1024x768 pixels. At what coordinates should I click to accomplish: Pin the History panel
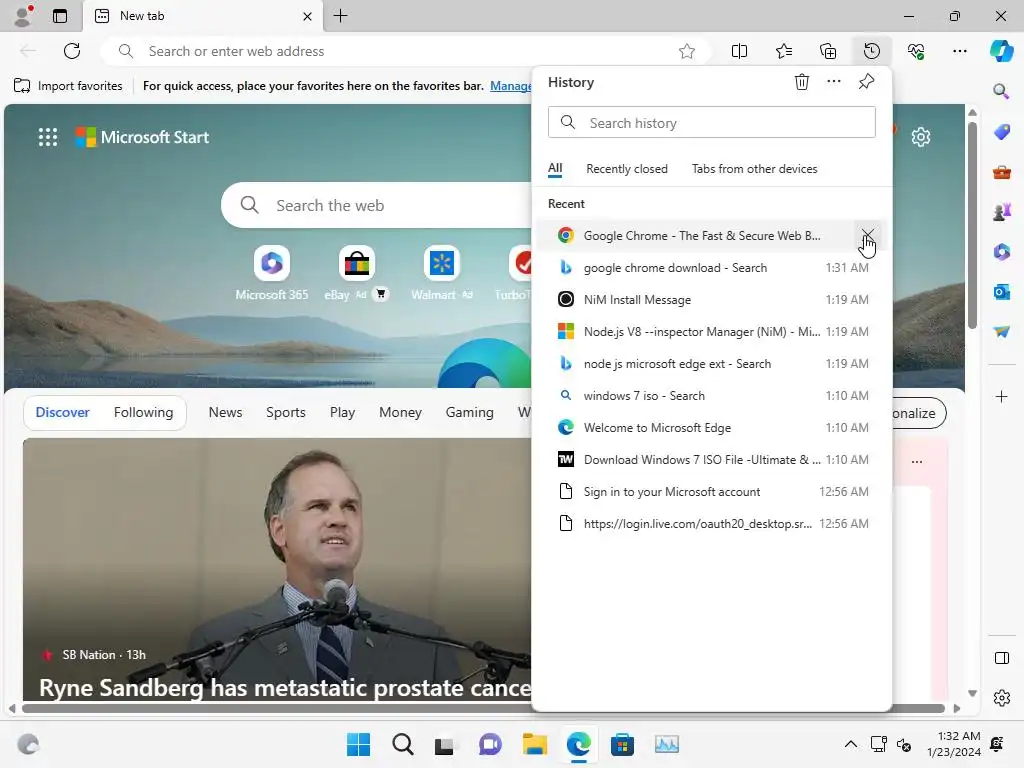coord(867,82)
